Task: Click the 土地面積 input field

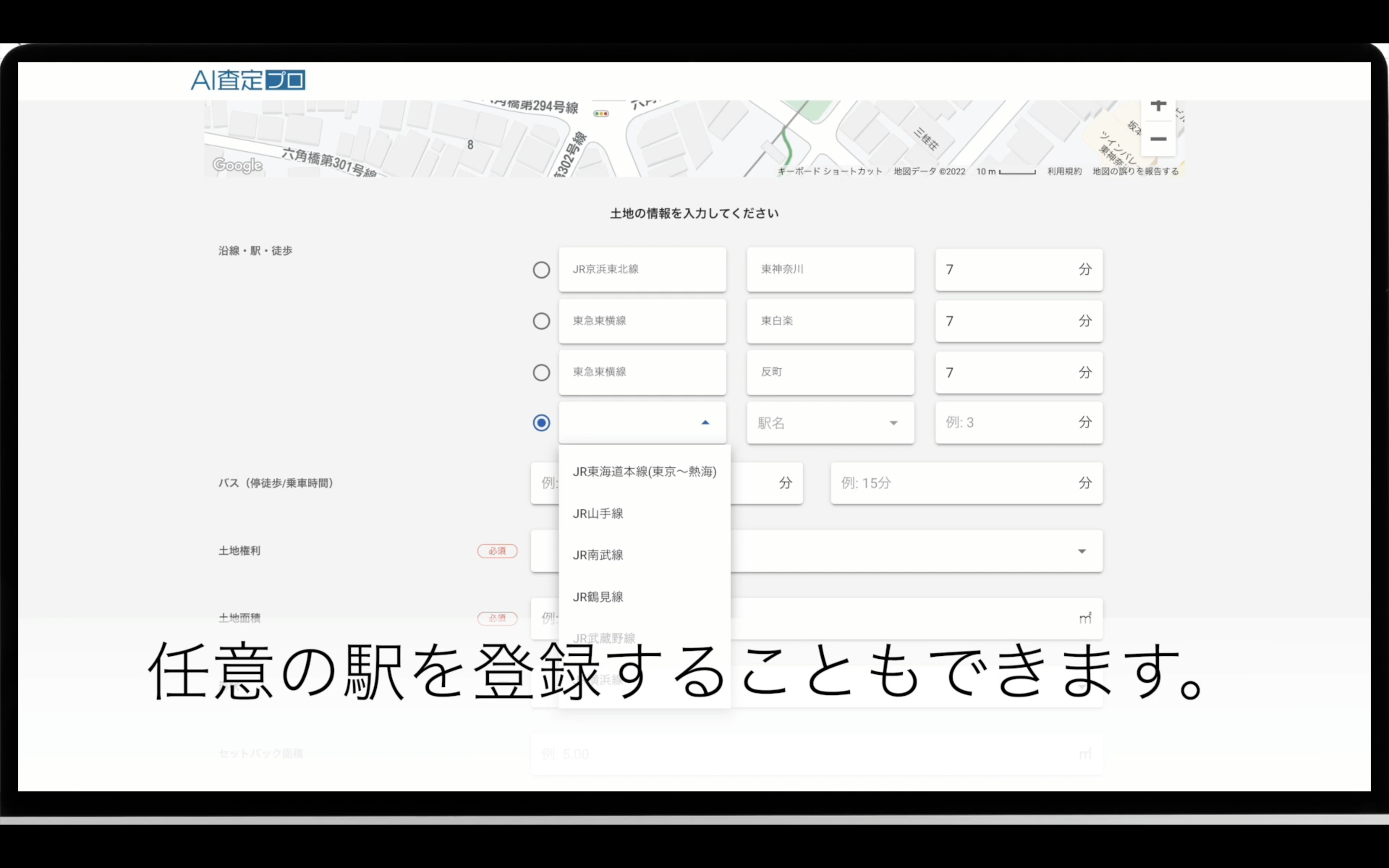Action: (x=816, y=618)
